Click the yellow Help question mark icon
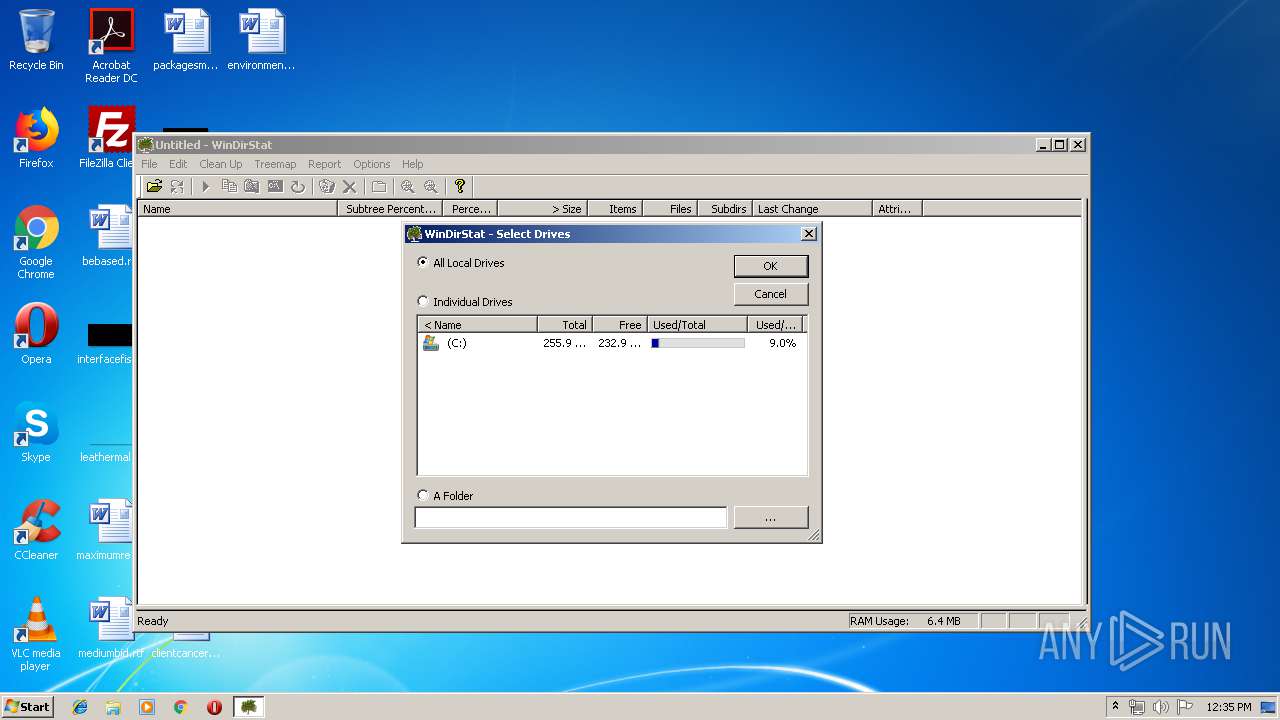1280x720 pixels. click(x=459, y=186)
